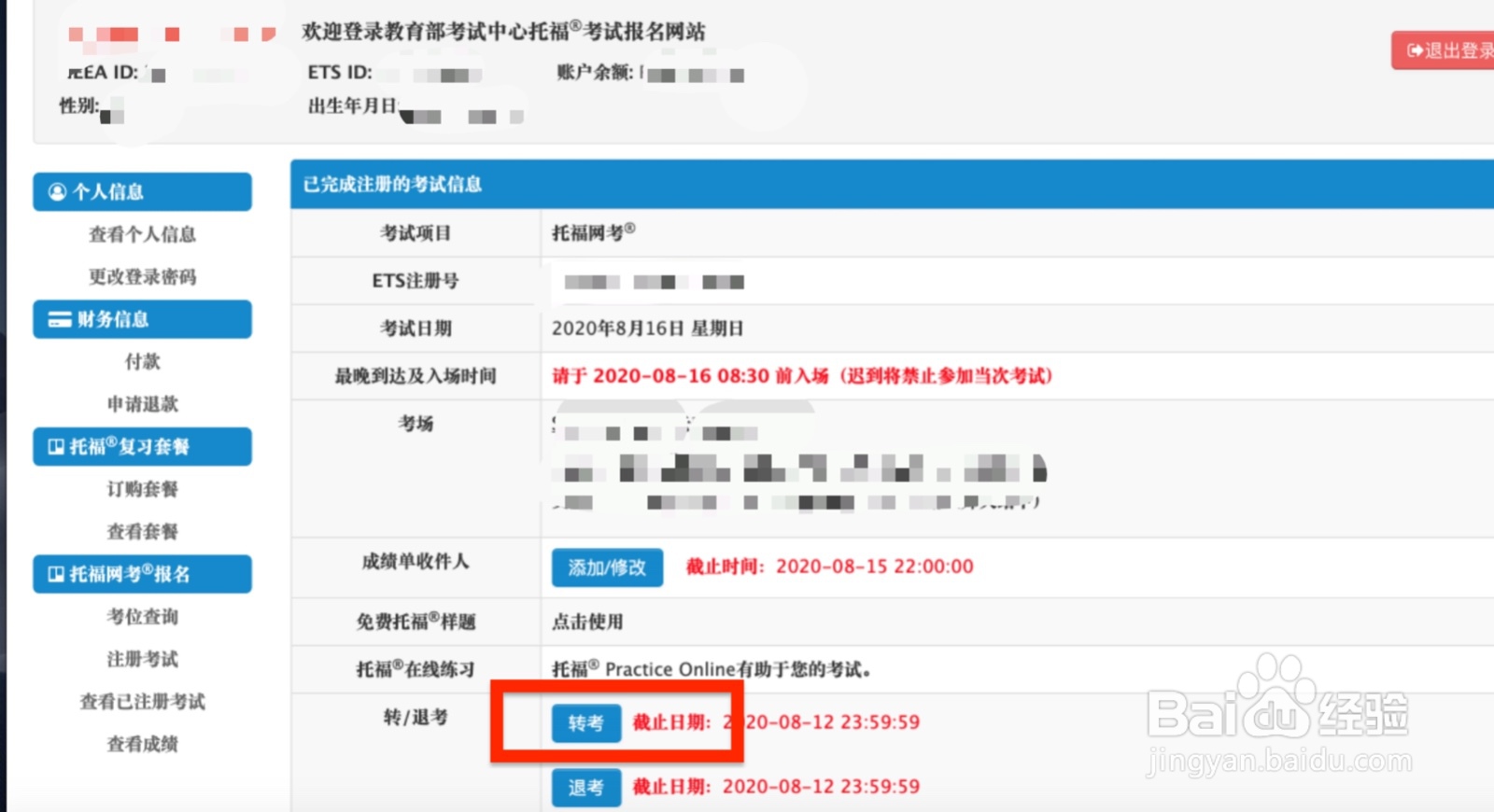This screenshot has width=1494, height=812.
Task: Open the 托福复习套餐 section header
Action: point(142,446)
